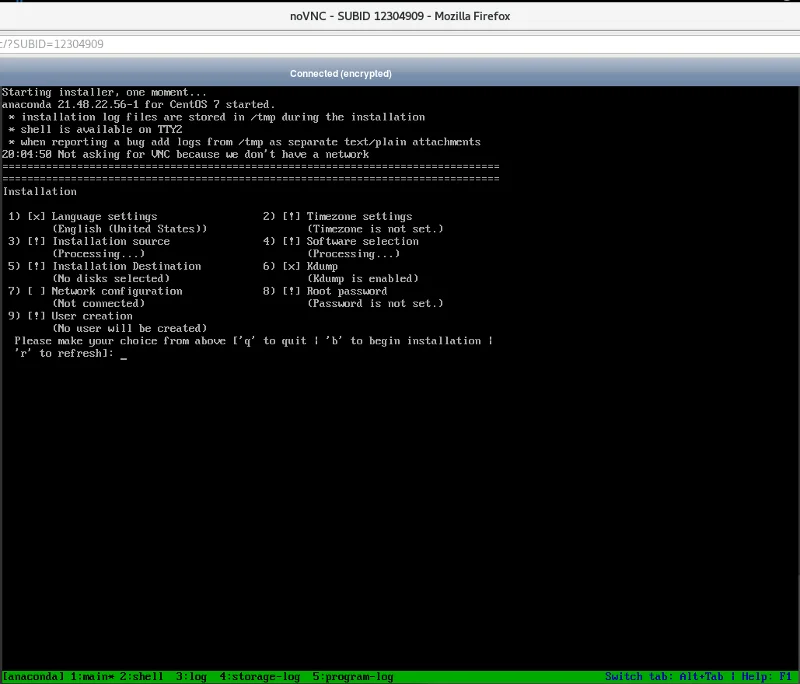This screenshot has width=800, height=684.
Task: Click the Root password [!] warning marker
Action: [291, 291]
